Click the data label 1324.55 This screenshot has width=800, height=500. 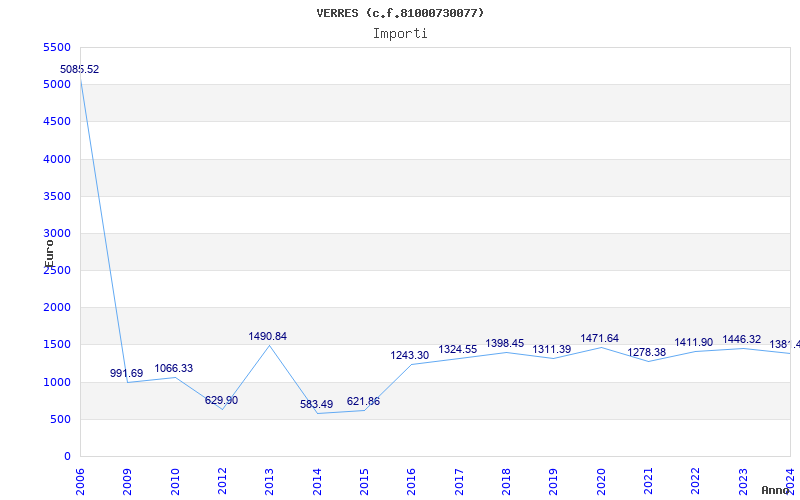coord(458,349)
